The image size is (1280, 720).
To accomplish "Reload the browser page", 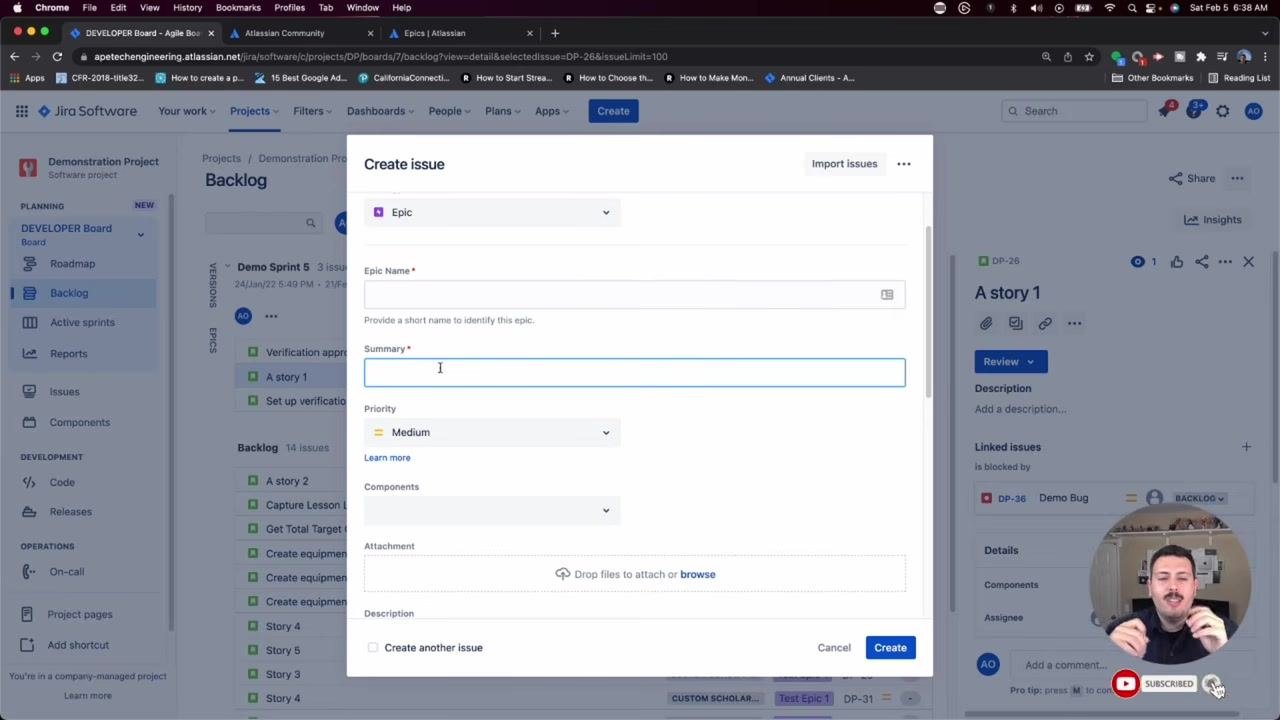I will point(57,56).
